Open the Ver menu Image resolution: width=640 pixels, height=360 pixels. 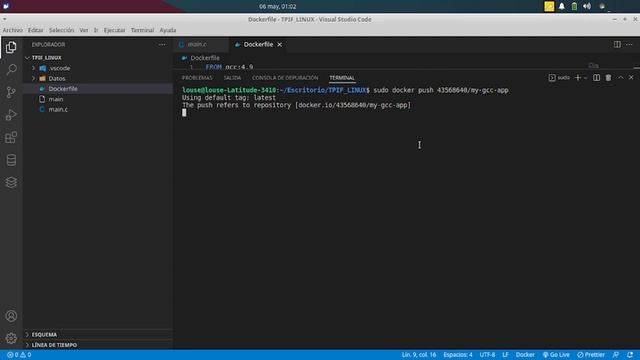coord(84,30)
